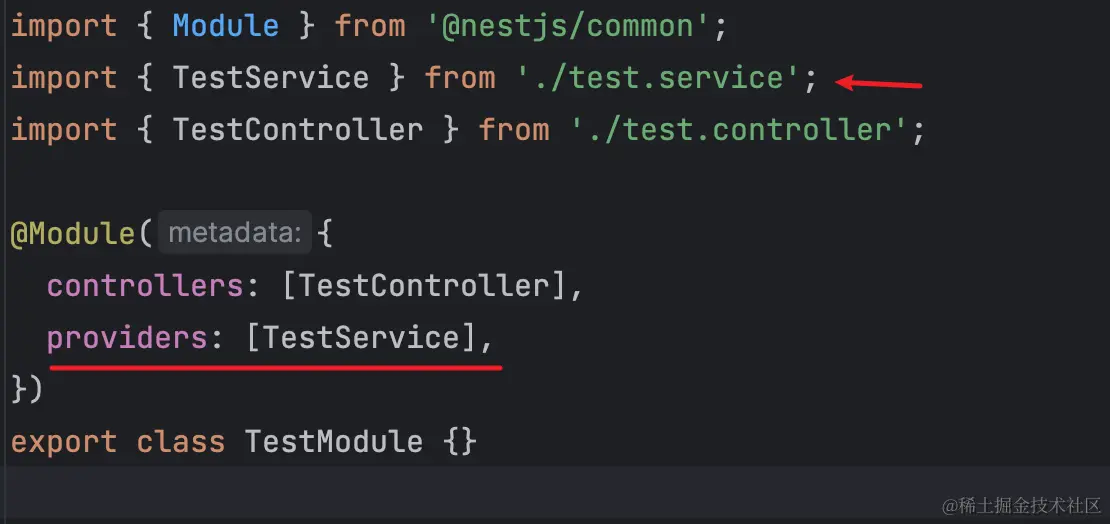The width and height of the screenshot is (1110, 524).
Task: Open the './test.service' import path
Action: tap(659, 78)
